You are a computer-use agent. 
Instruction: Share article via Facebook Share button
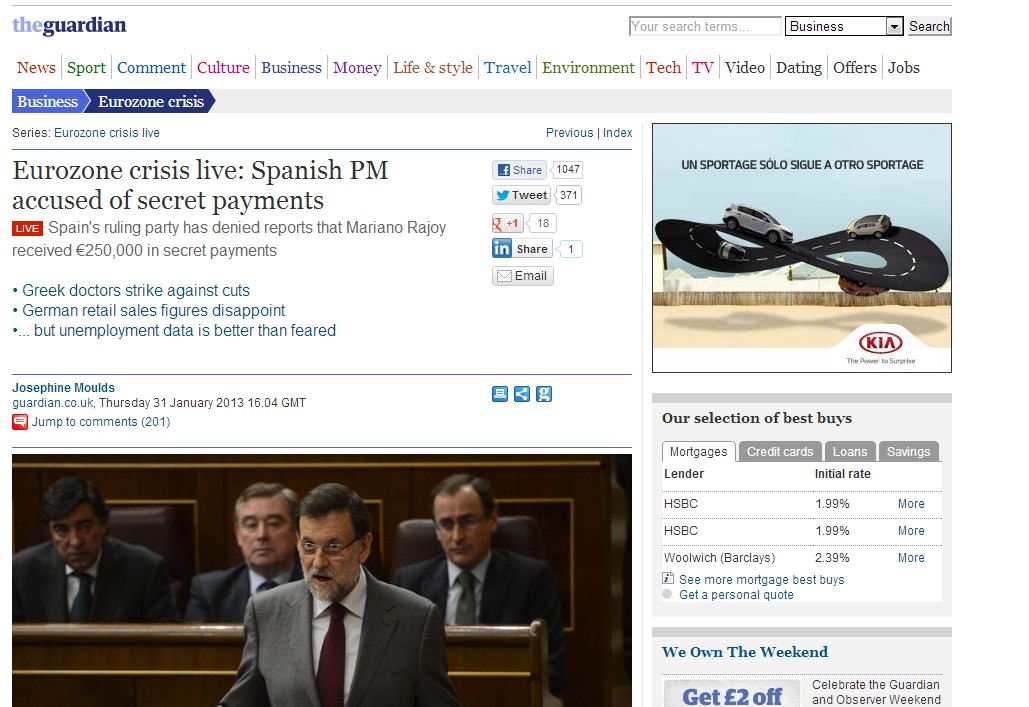click(x=519, y=170)
